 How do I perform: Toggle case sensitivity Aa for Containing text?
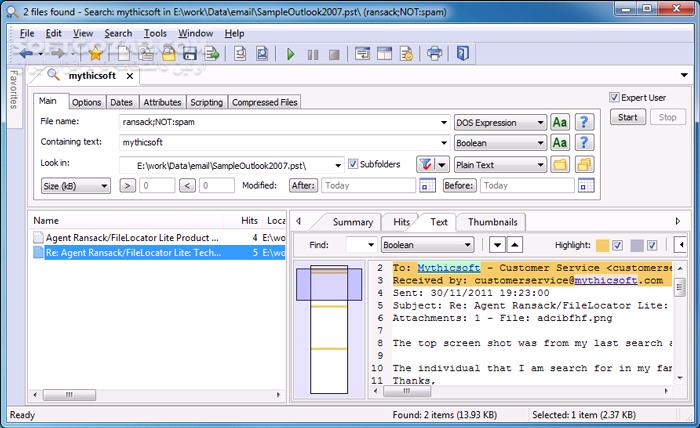click(560, 143)
